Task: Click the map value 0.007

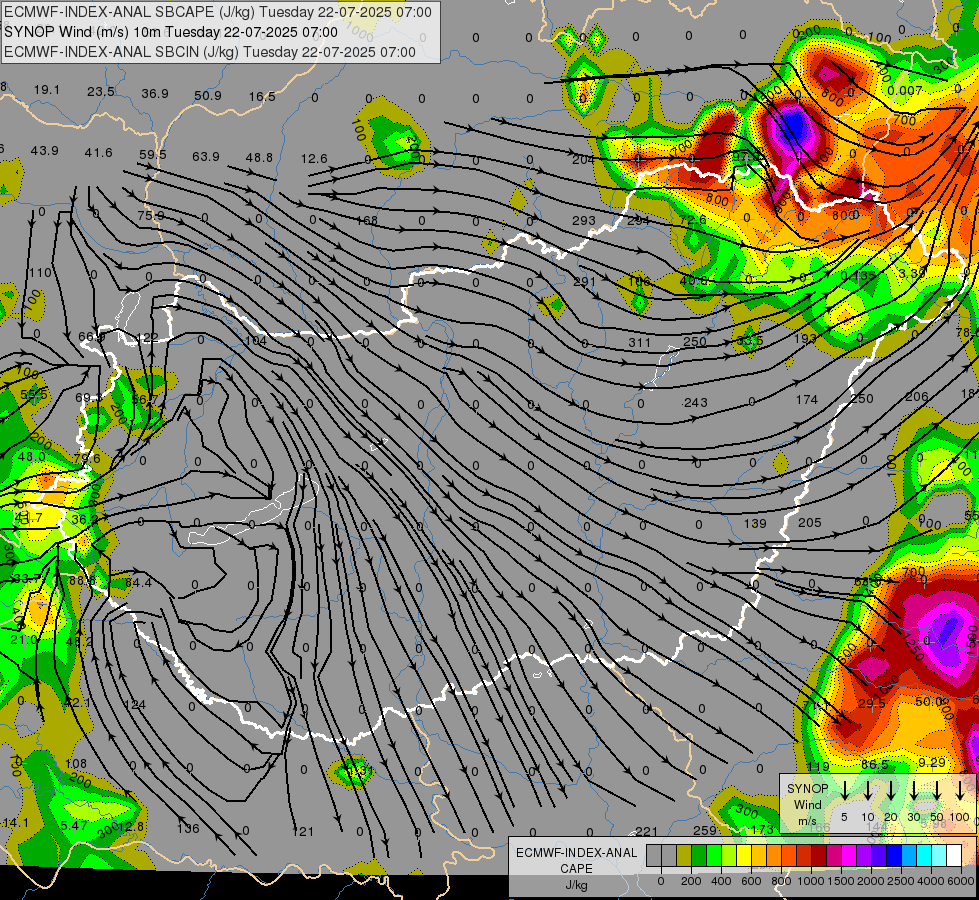Action: [x=905, y=91]
